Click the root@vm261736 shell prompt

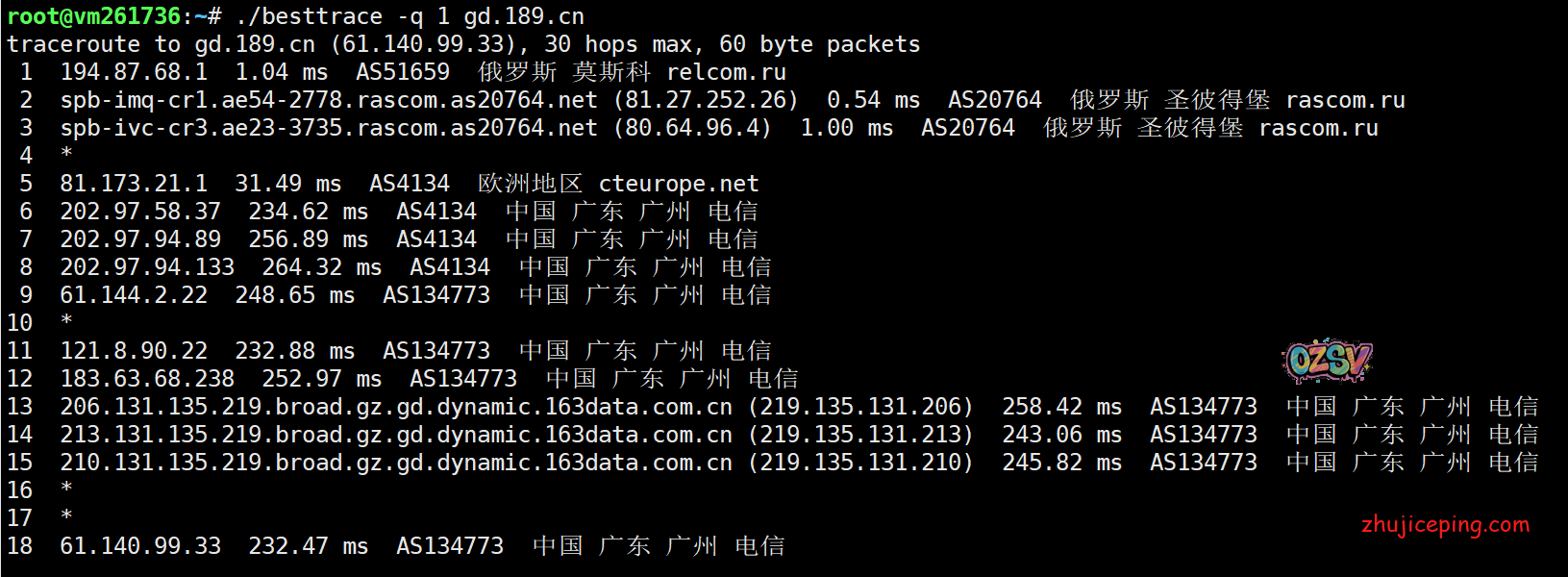pos(93,16)
